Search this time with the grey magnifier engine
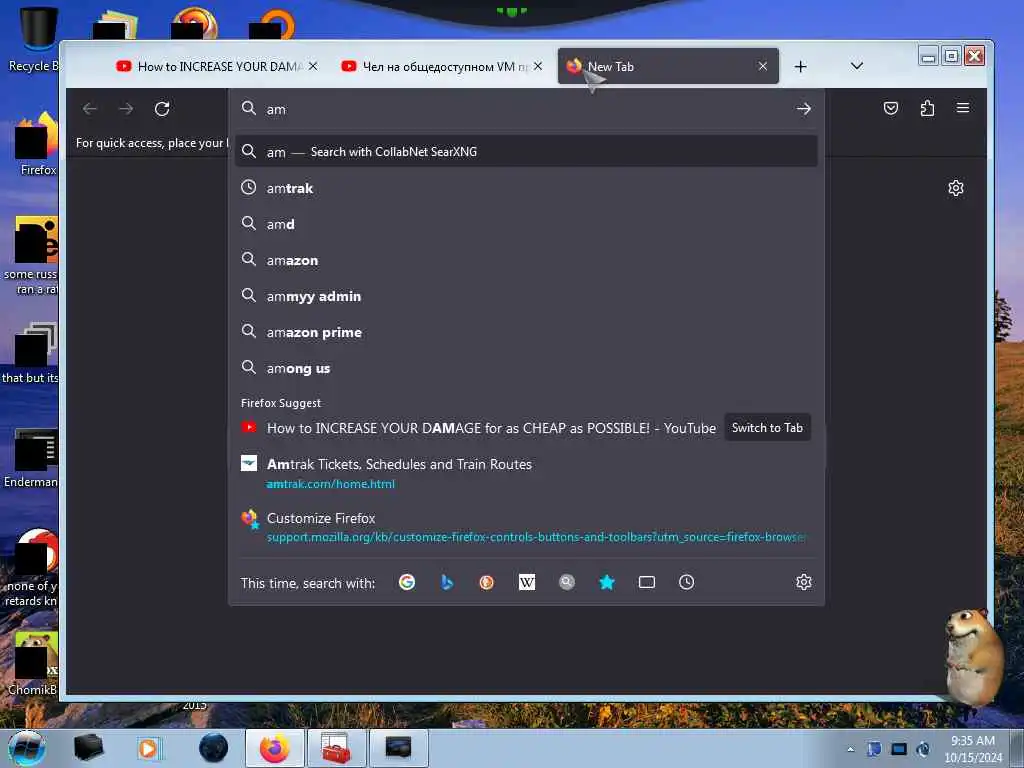This screenshot has height=768, width=1024. 567,582
